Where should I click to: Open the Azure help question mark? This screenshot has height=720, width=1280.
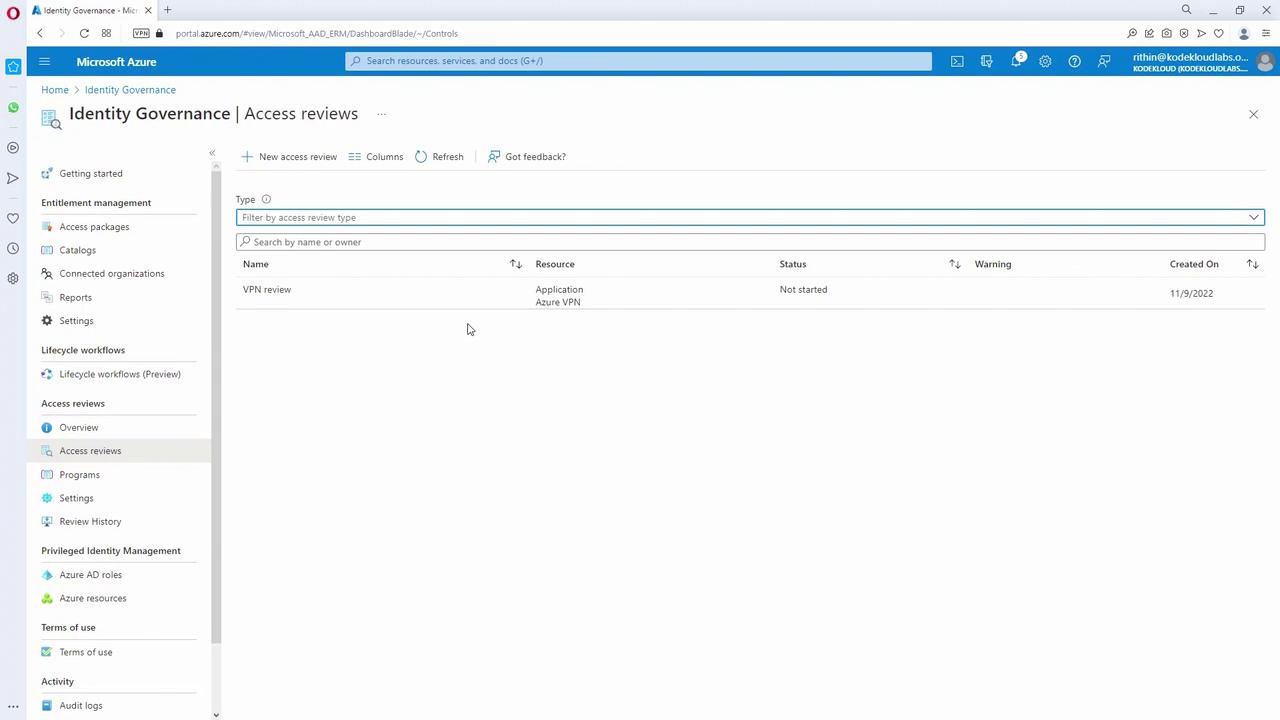tap(1074, 61)
